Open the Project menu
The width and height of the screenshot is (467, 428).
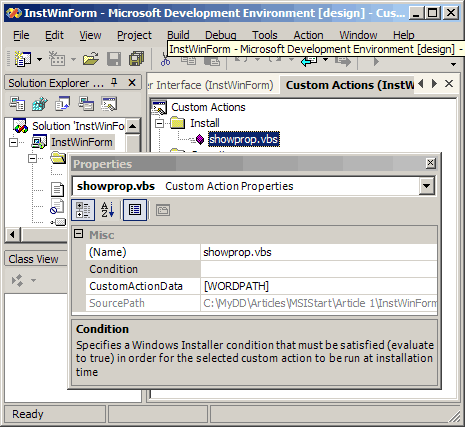point(134,35)
